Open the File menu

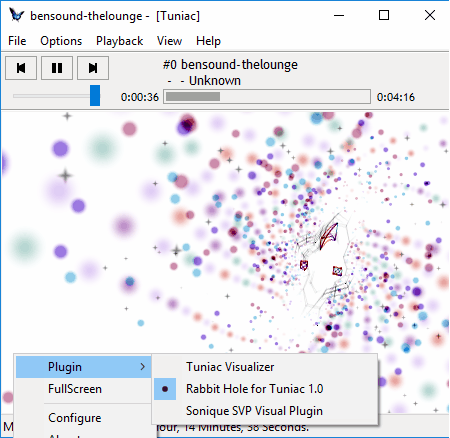tap(17, 41)
